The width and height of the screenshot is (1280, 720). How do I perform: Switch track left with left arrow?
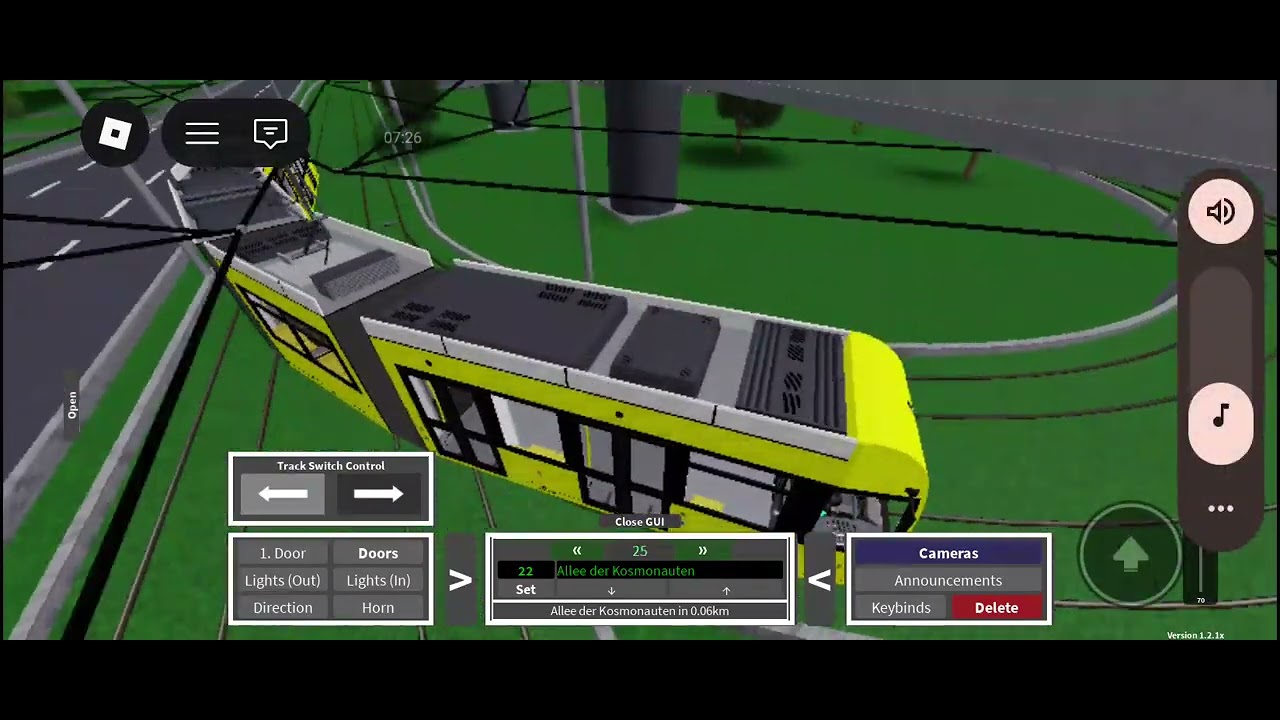click(x=283, y=494)
